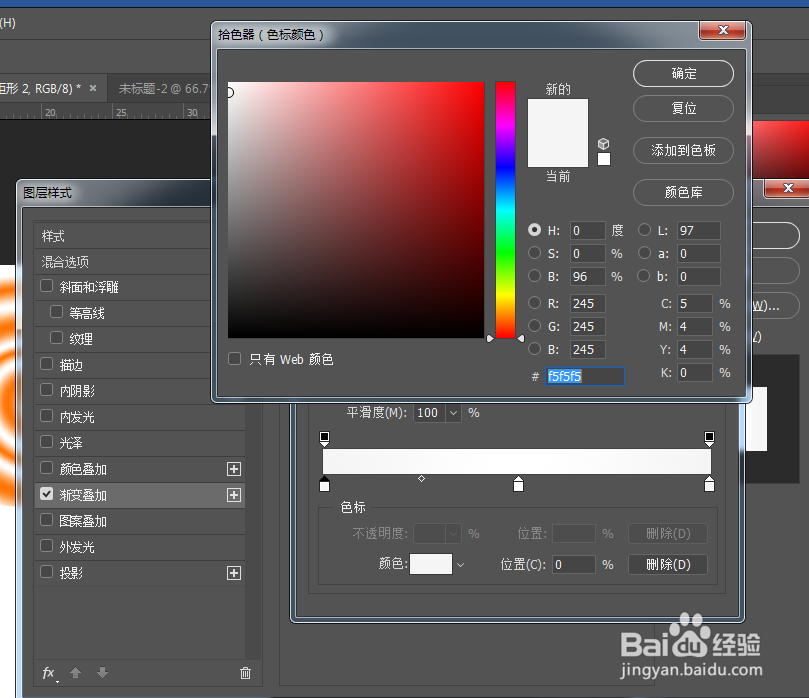Click the gradient midpoint diamond marker
The height and width of the screenshot is (698, 809).
pos(422,479)
